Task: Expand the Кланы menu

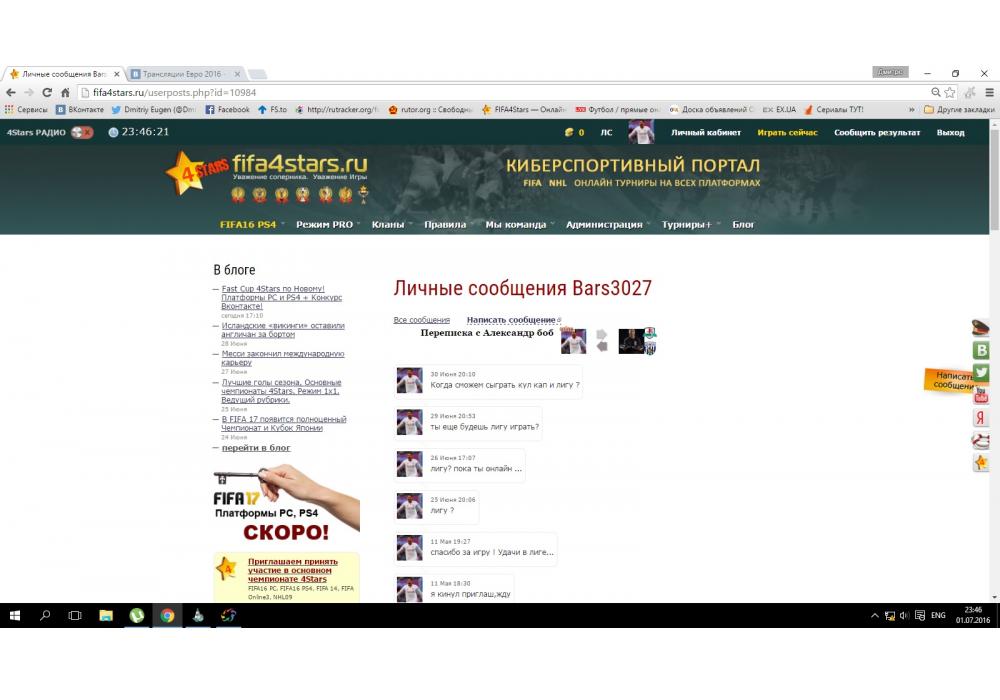Action: pyautogui.click(x=388, y=224)
